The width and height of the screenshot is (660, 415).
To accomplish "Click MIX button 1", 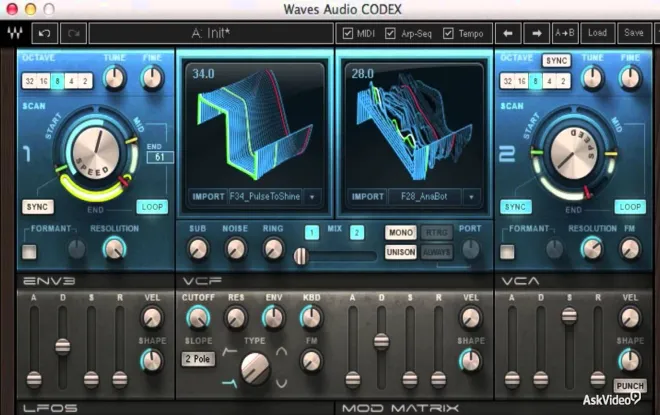I will click(x=312, y=232).
